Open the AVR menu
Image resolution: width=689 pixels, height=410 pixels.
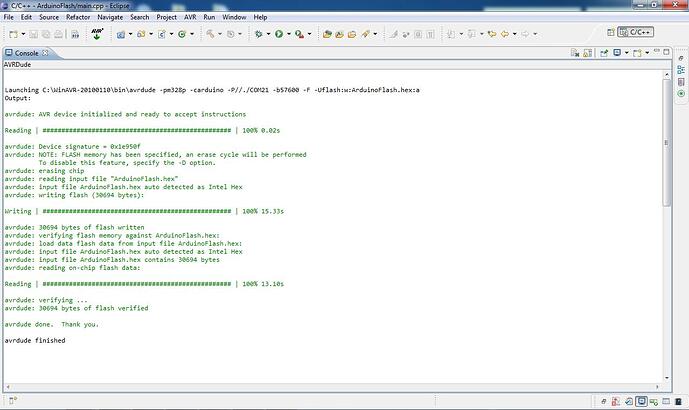click(x=190, y=17)
